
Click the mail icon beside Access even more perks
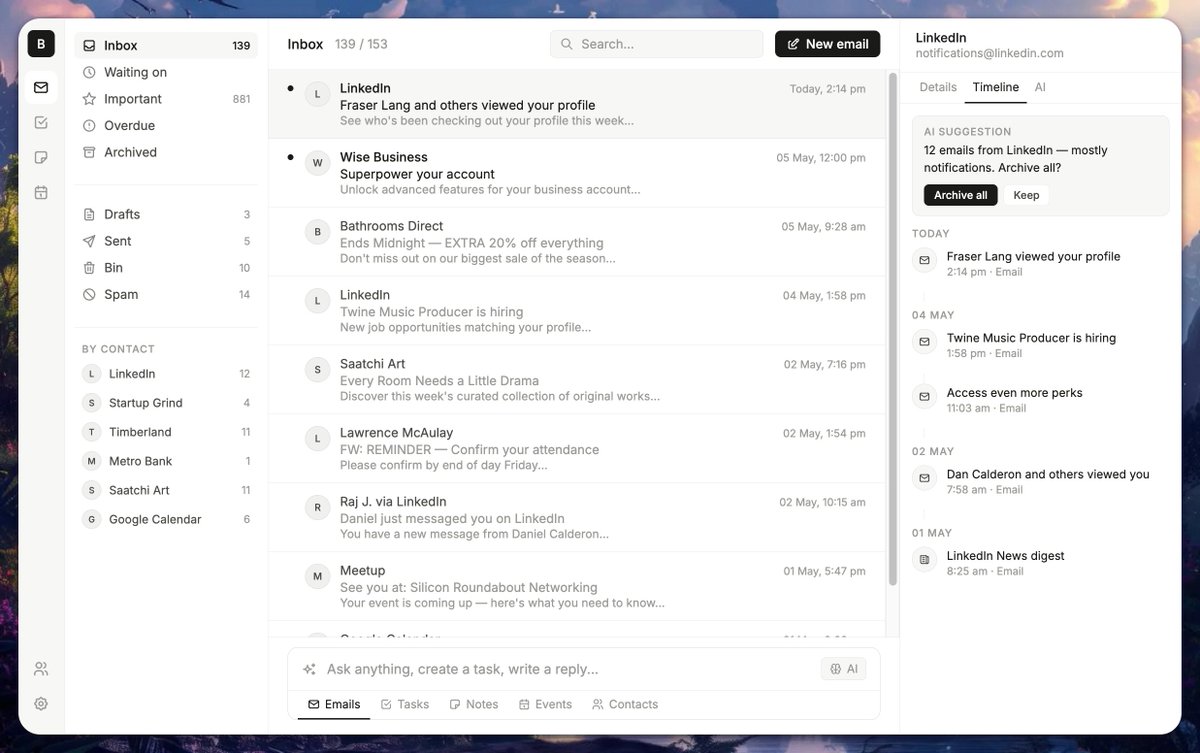point(924,396)
